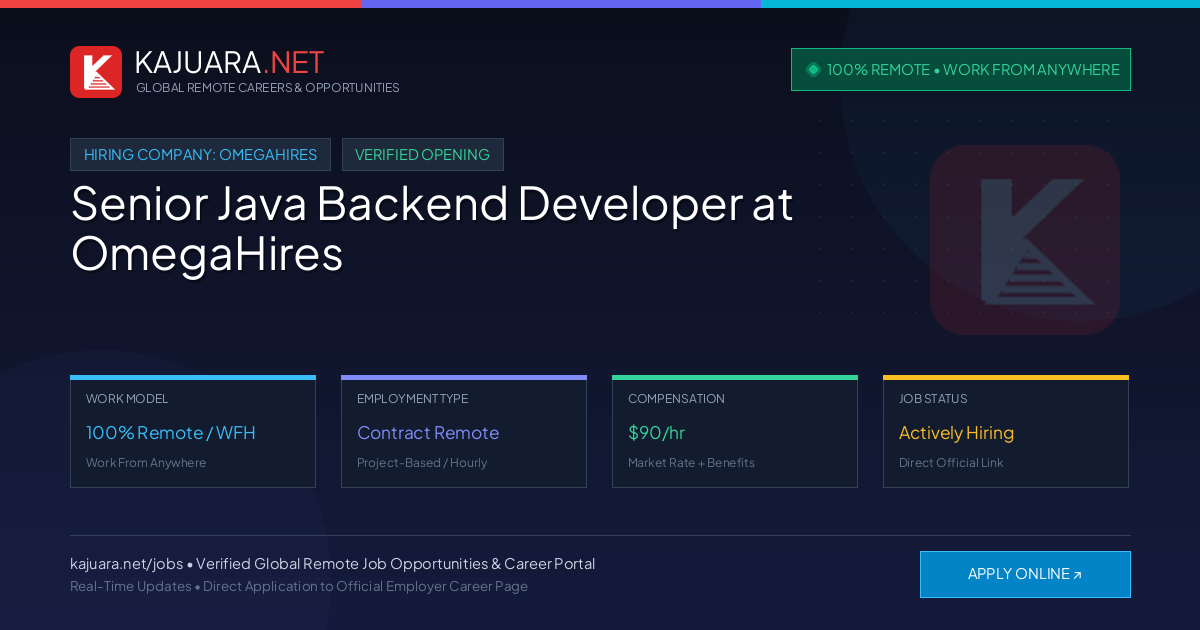Click the Direct Official Link text
The image size is (1200, 630).
click(x=951, y=463)
